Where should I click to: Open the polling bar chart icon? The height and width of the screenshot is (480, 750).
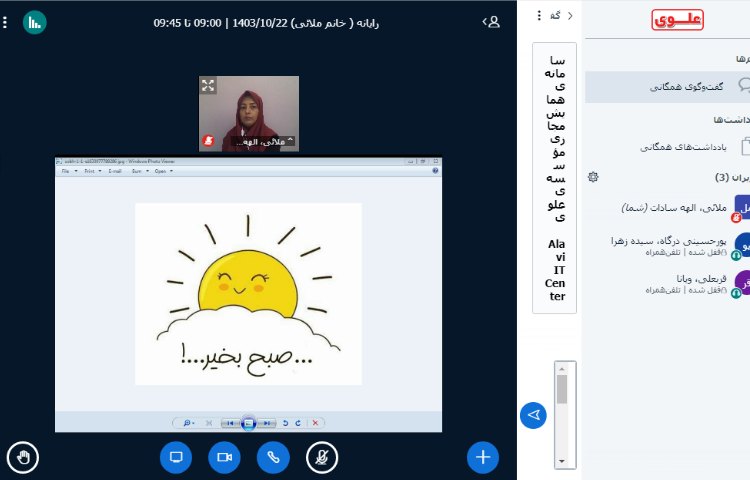(35, 21)
